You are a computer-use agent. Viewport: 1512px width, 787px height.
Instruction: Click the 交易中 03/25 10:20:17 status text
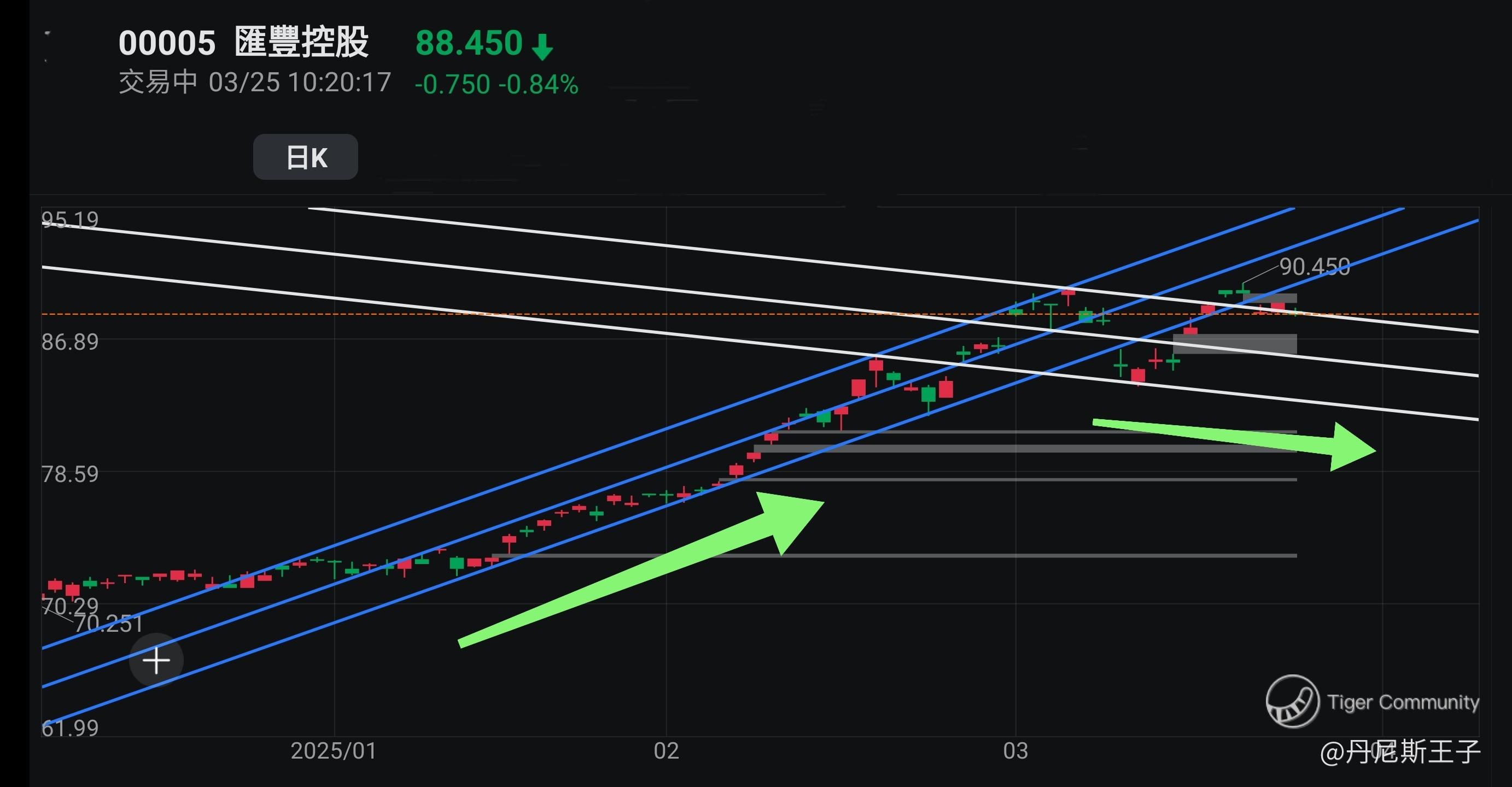coord(255,83)
